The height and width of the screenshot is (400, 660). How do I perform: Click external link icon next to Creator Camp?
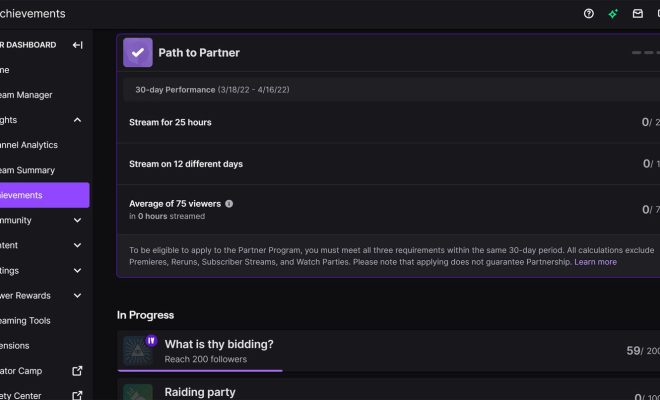(x=77, y=371)
